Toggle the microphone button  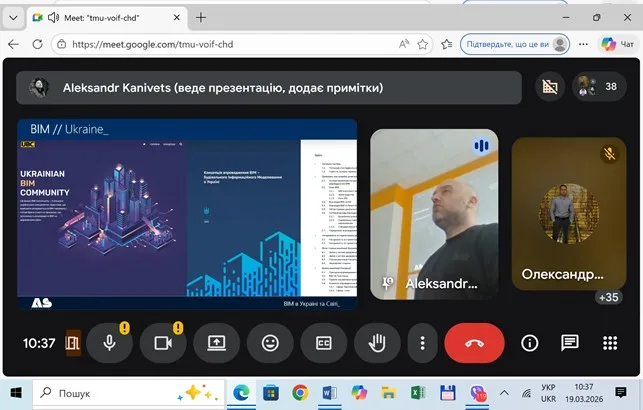coord(110,343)
